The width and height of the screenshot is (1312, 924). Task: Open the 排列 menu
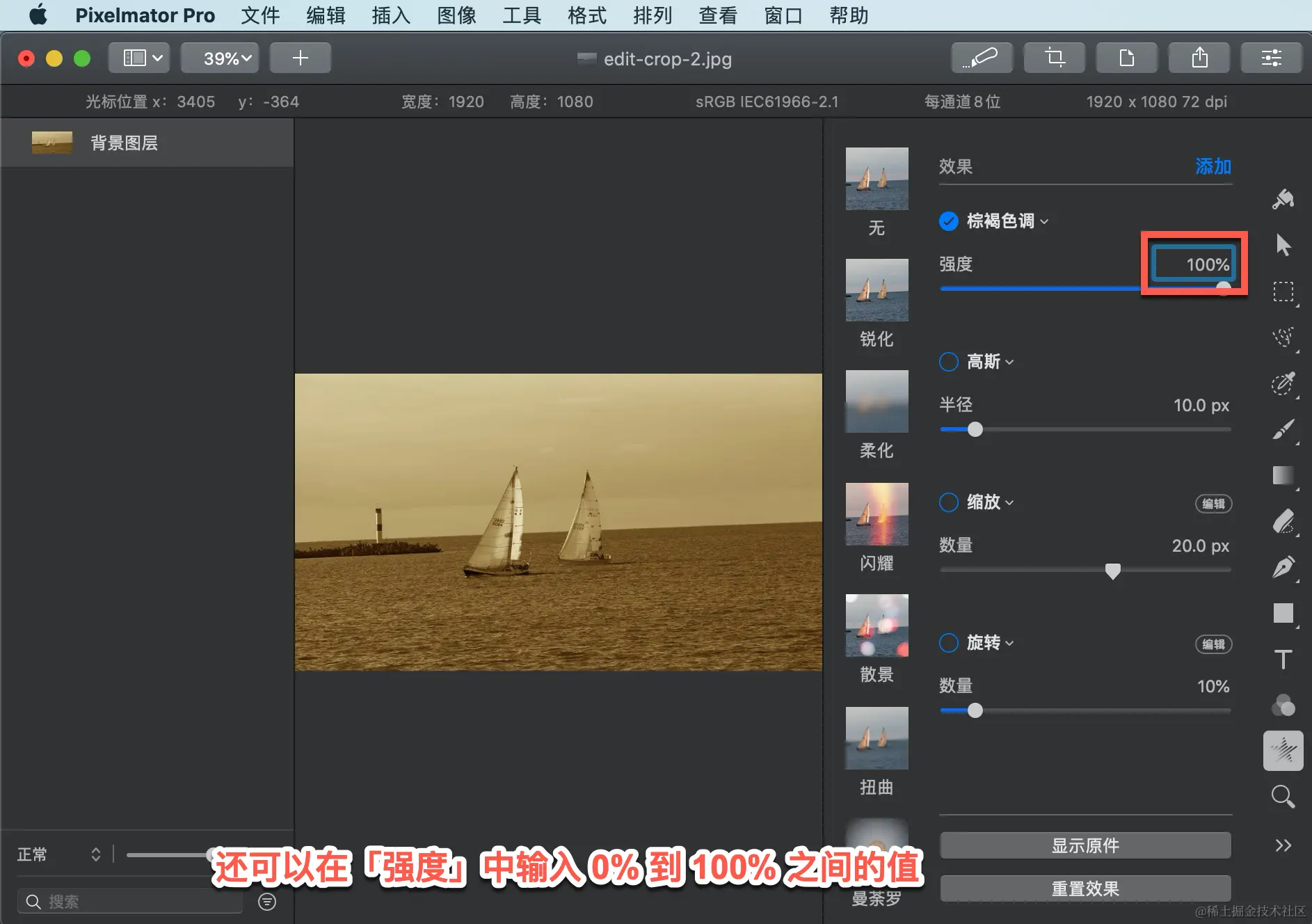coord(653,15)
